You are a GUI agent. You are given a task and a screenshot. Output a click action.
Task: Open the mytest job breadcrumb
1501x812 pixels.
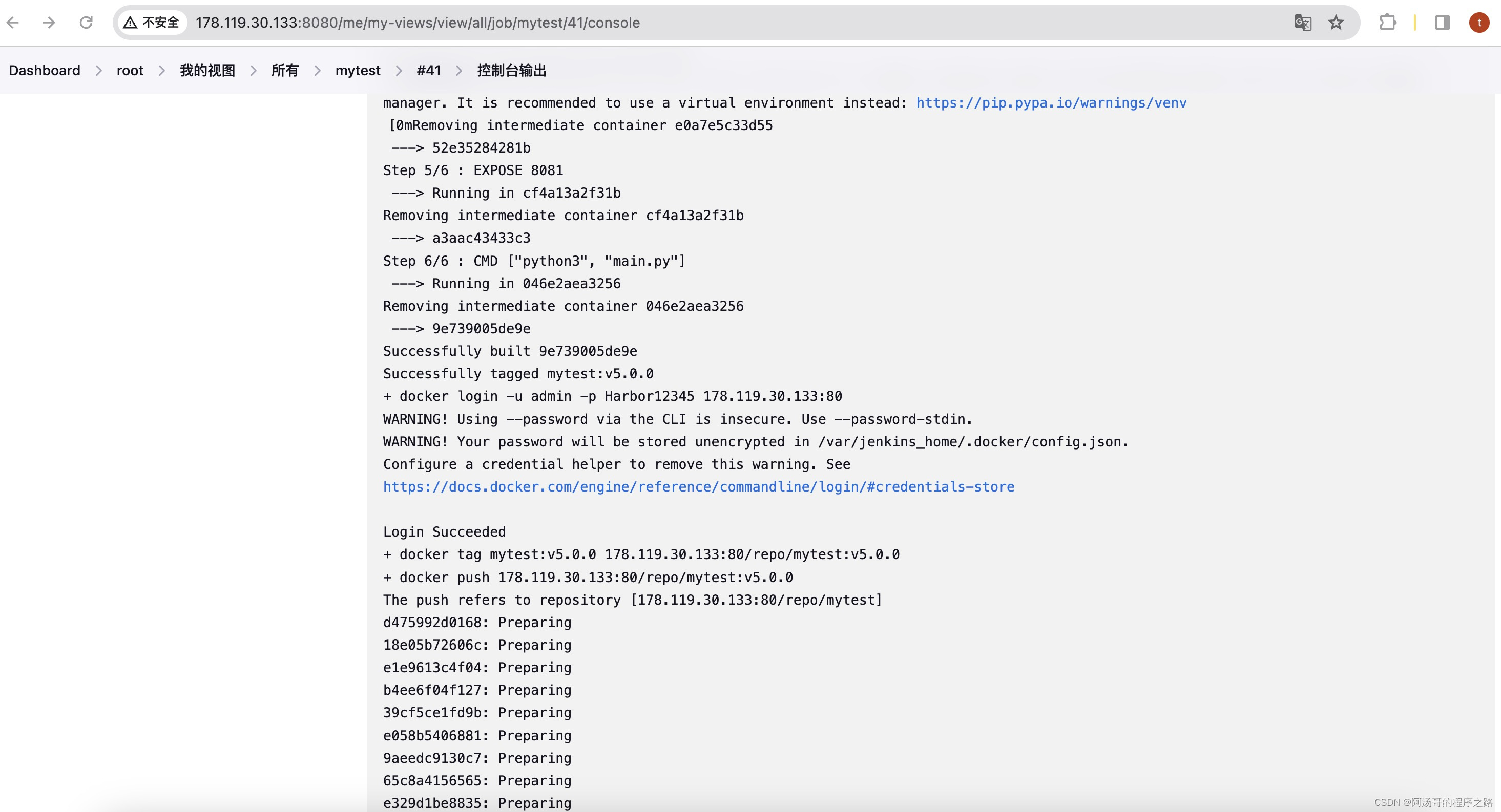[x=358, y=71]
